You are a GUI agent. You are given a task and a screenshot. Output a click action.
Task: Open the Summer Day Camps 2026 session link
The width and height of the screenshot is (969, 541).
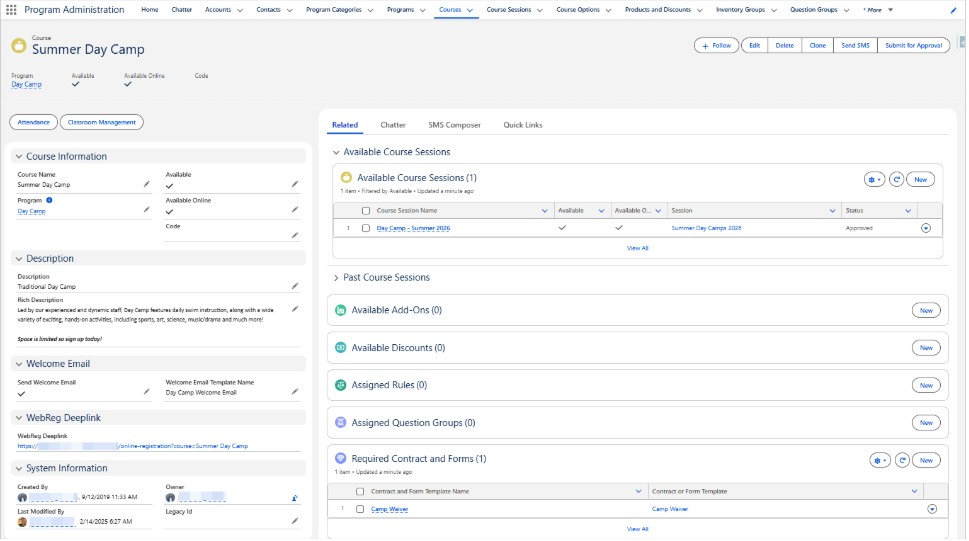pyautogui.click(x=706, y=228)
